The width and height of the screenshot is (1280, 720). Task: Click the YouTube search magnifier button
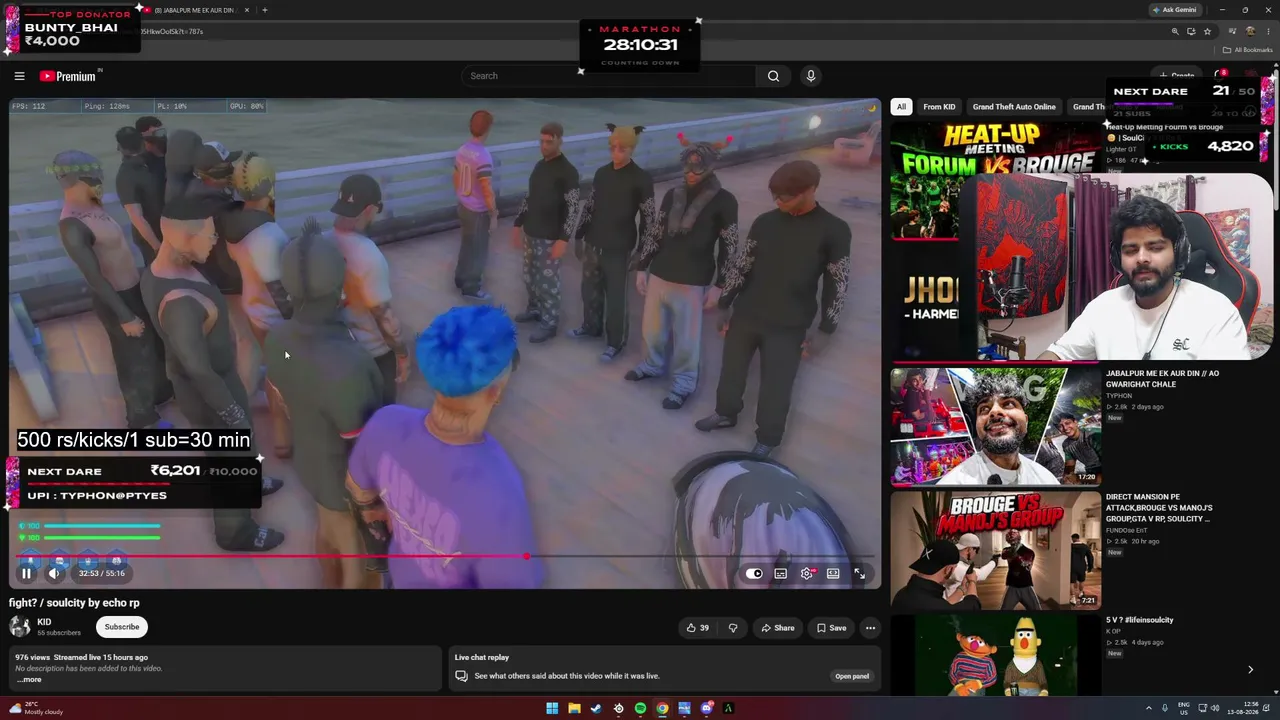point(773,76)
